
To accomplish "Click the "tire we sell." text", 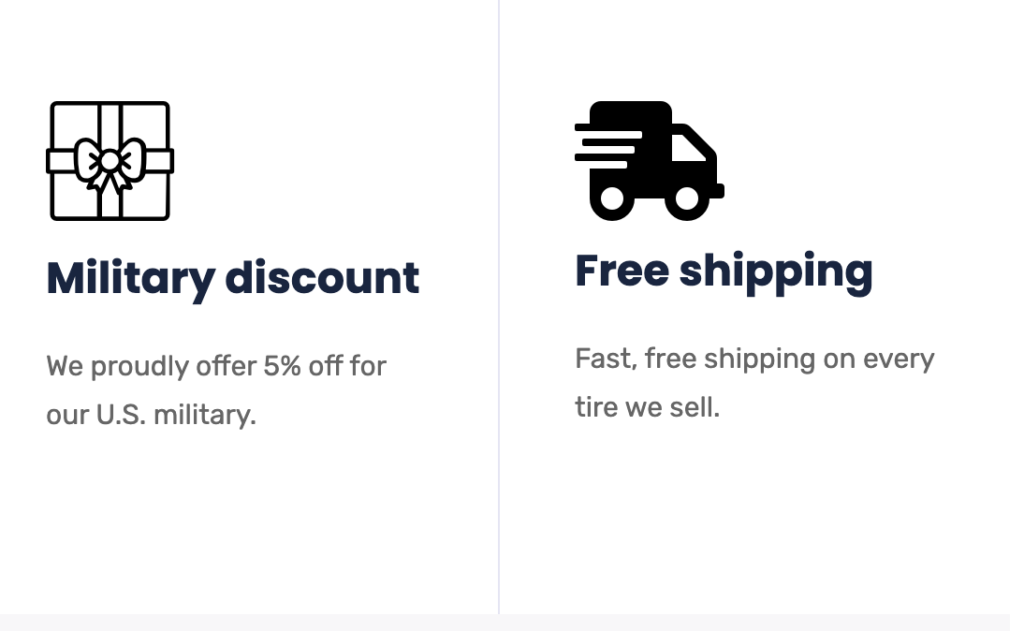I will point(647,408).
